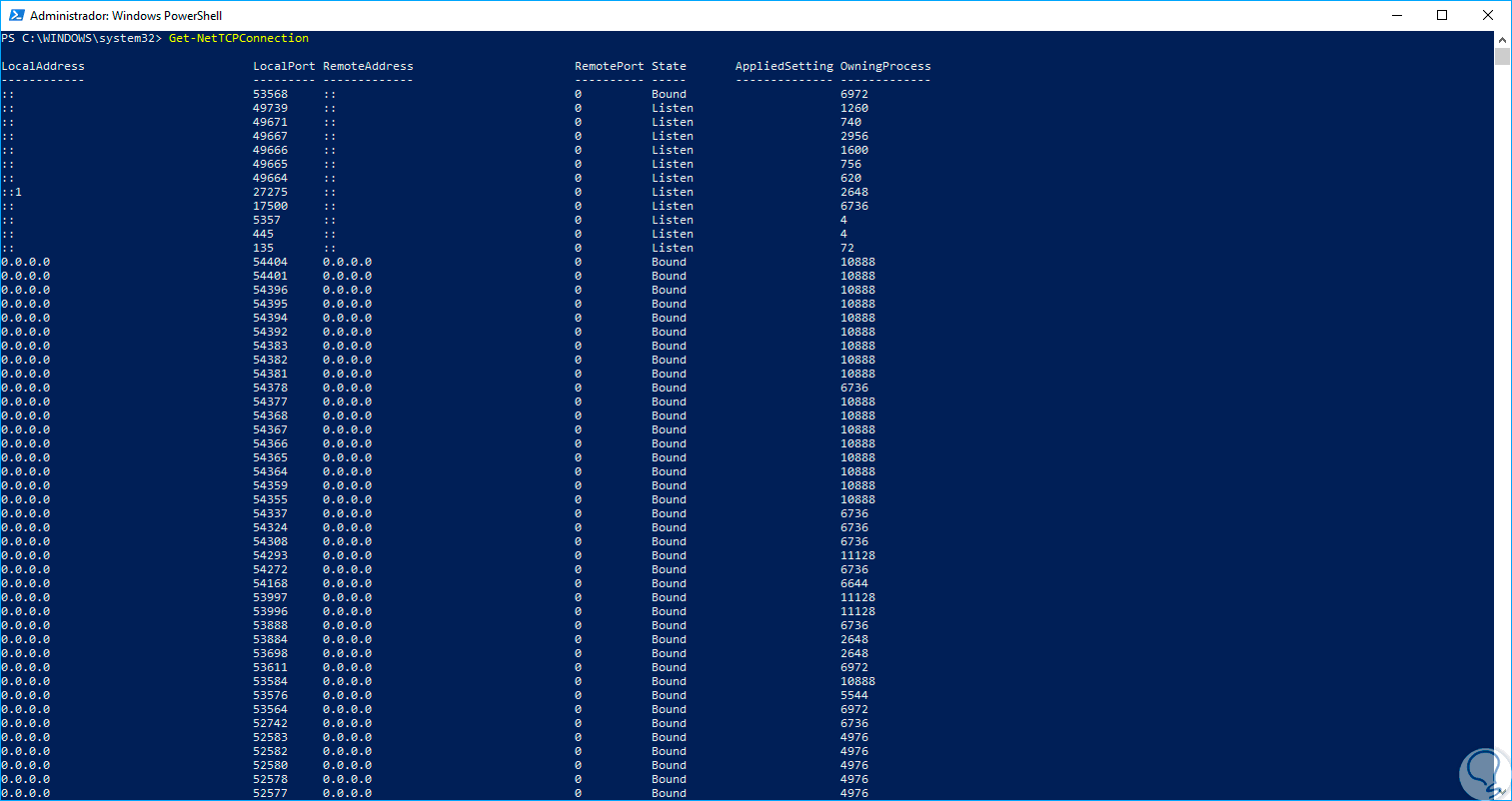
Task: Click local port value 49671
Action: 270,122
